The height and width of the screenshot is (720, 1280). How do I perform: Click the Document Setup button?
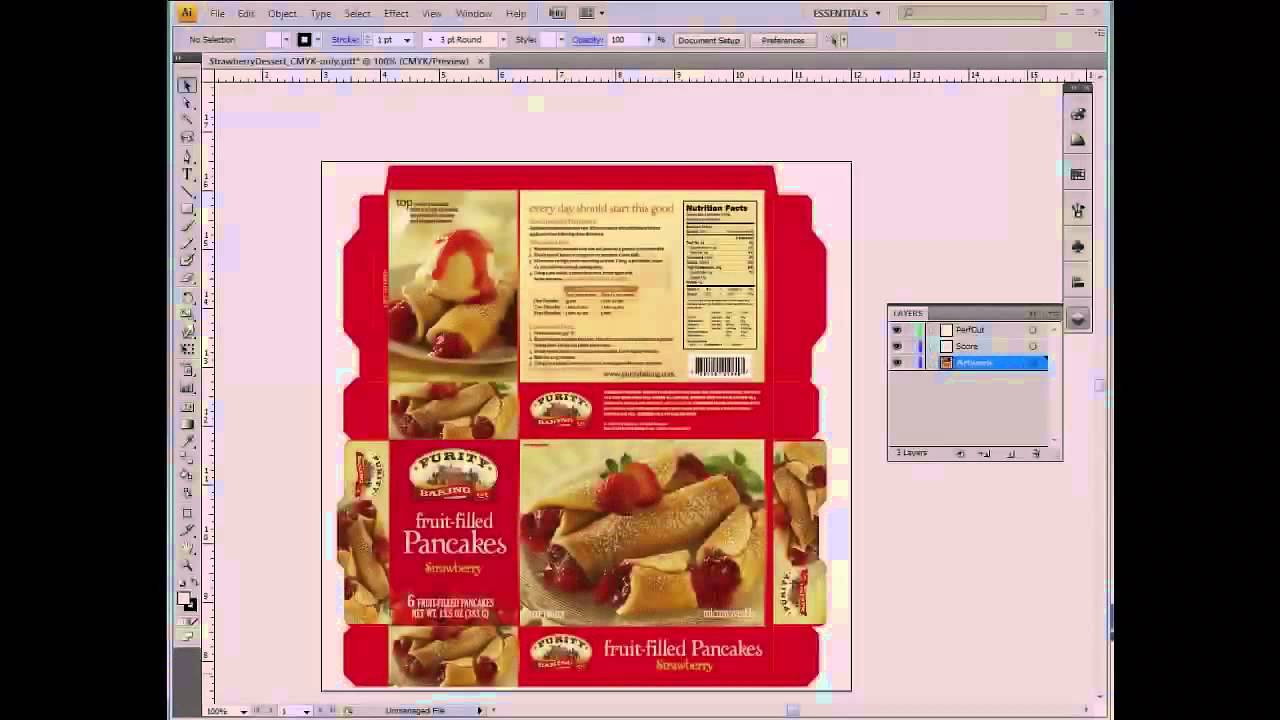tap(709, 40)
